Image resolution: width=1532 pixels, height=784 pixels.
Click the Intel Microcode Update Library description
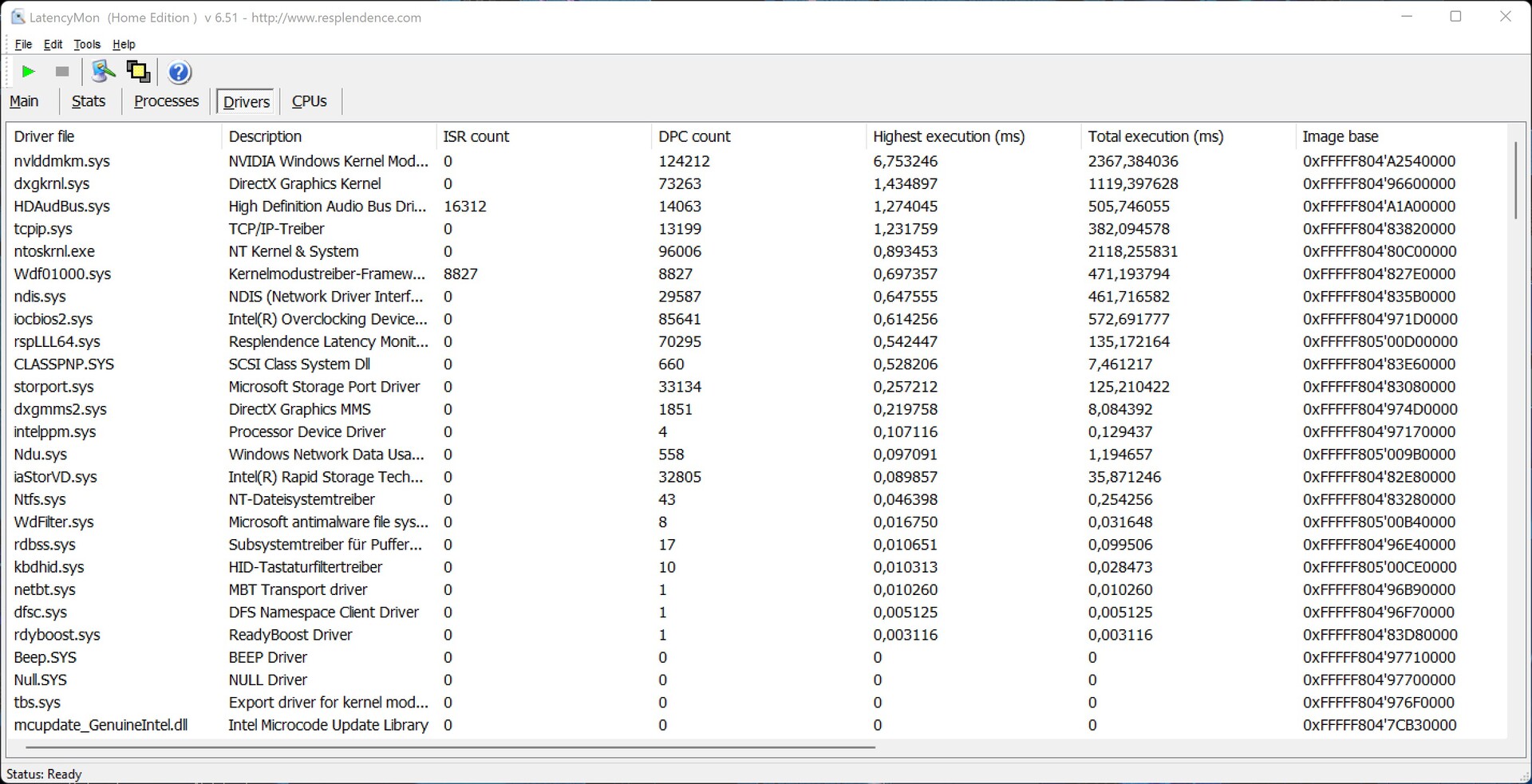(328, 725)
